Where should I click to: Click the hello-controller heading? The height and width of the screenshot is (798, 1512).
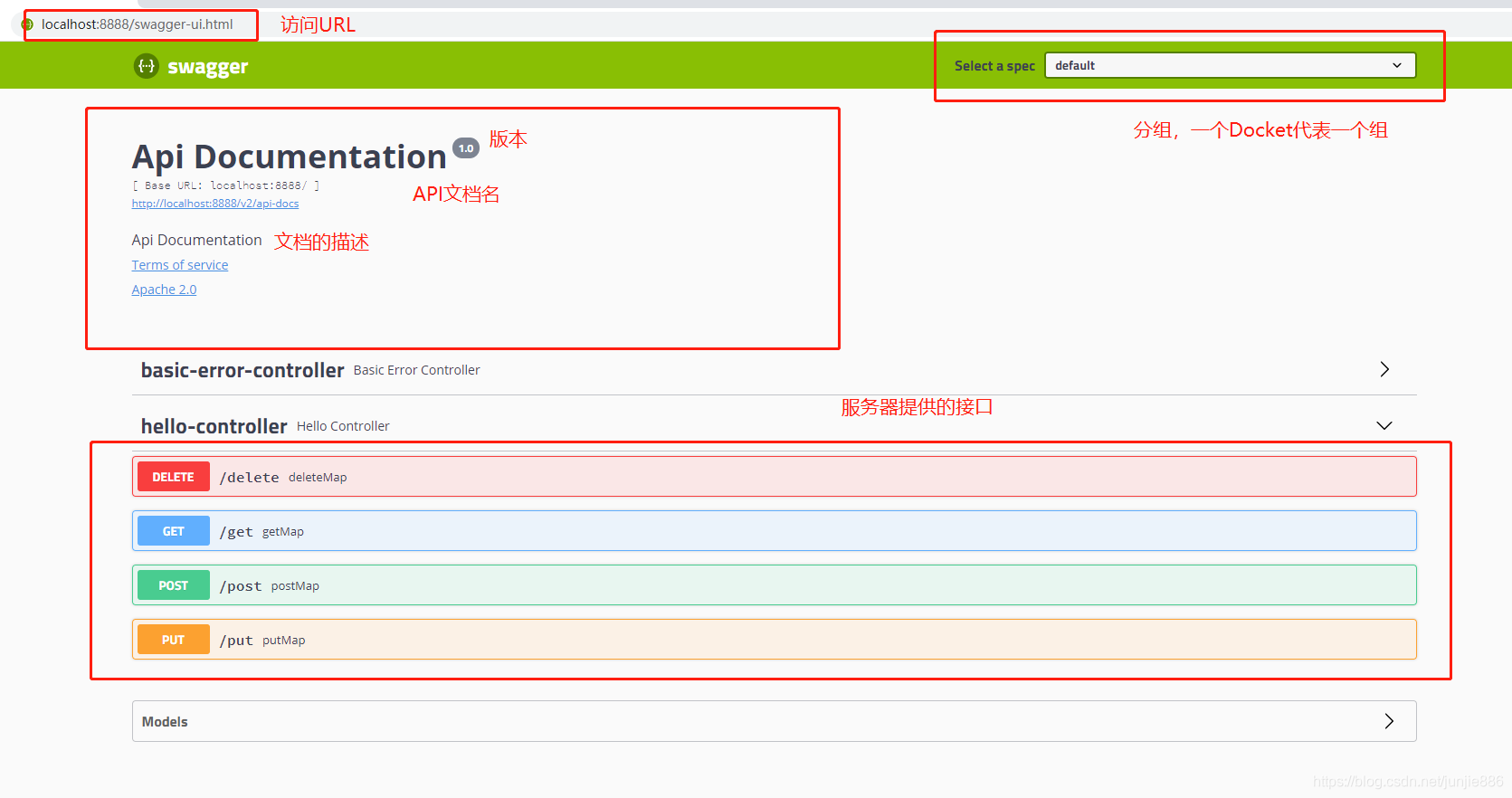pos(214,426)
